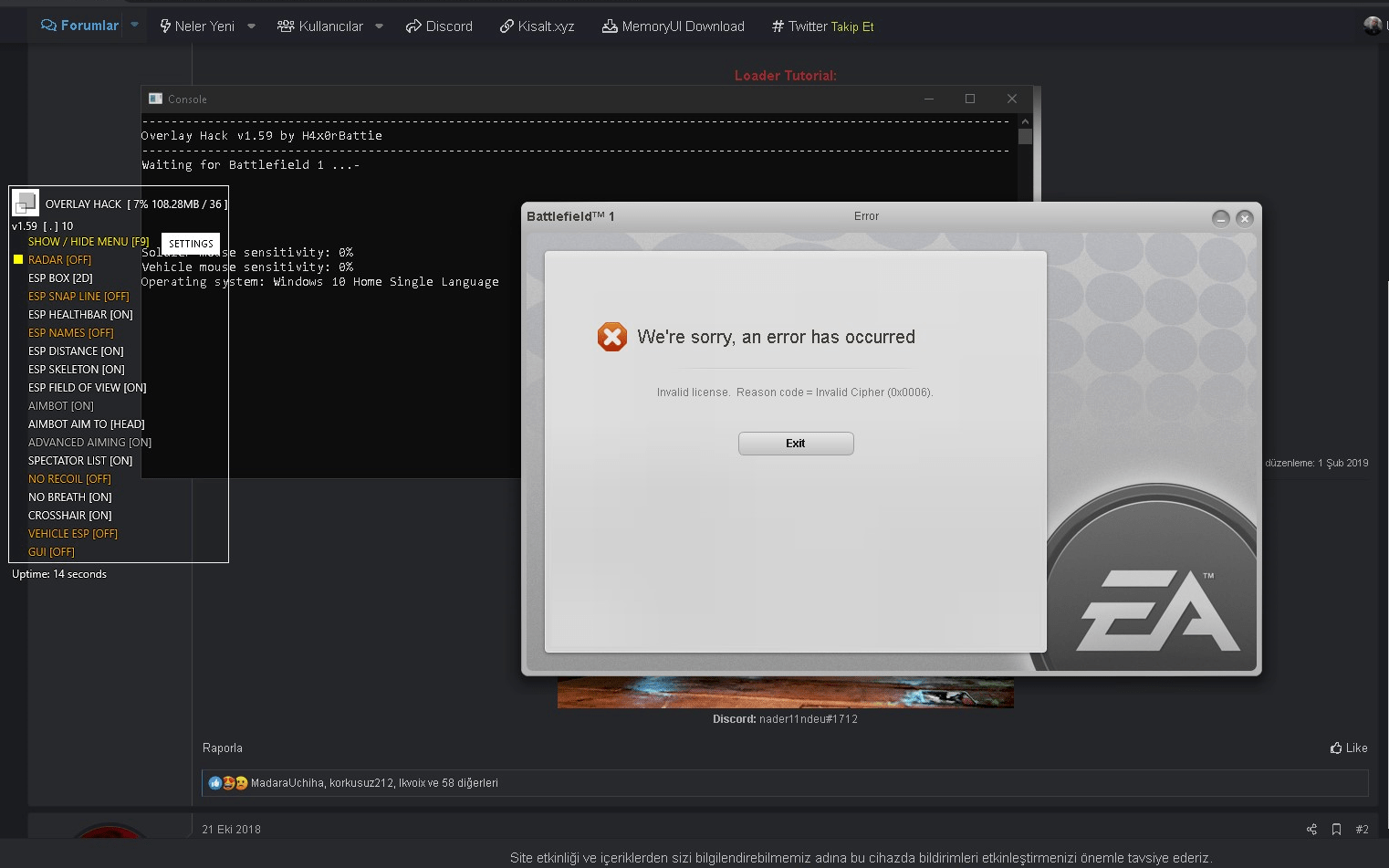Click the Console scrollbar up arrow
1389x868 pixels.
click(x=1025, y=120)
